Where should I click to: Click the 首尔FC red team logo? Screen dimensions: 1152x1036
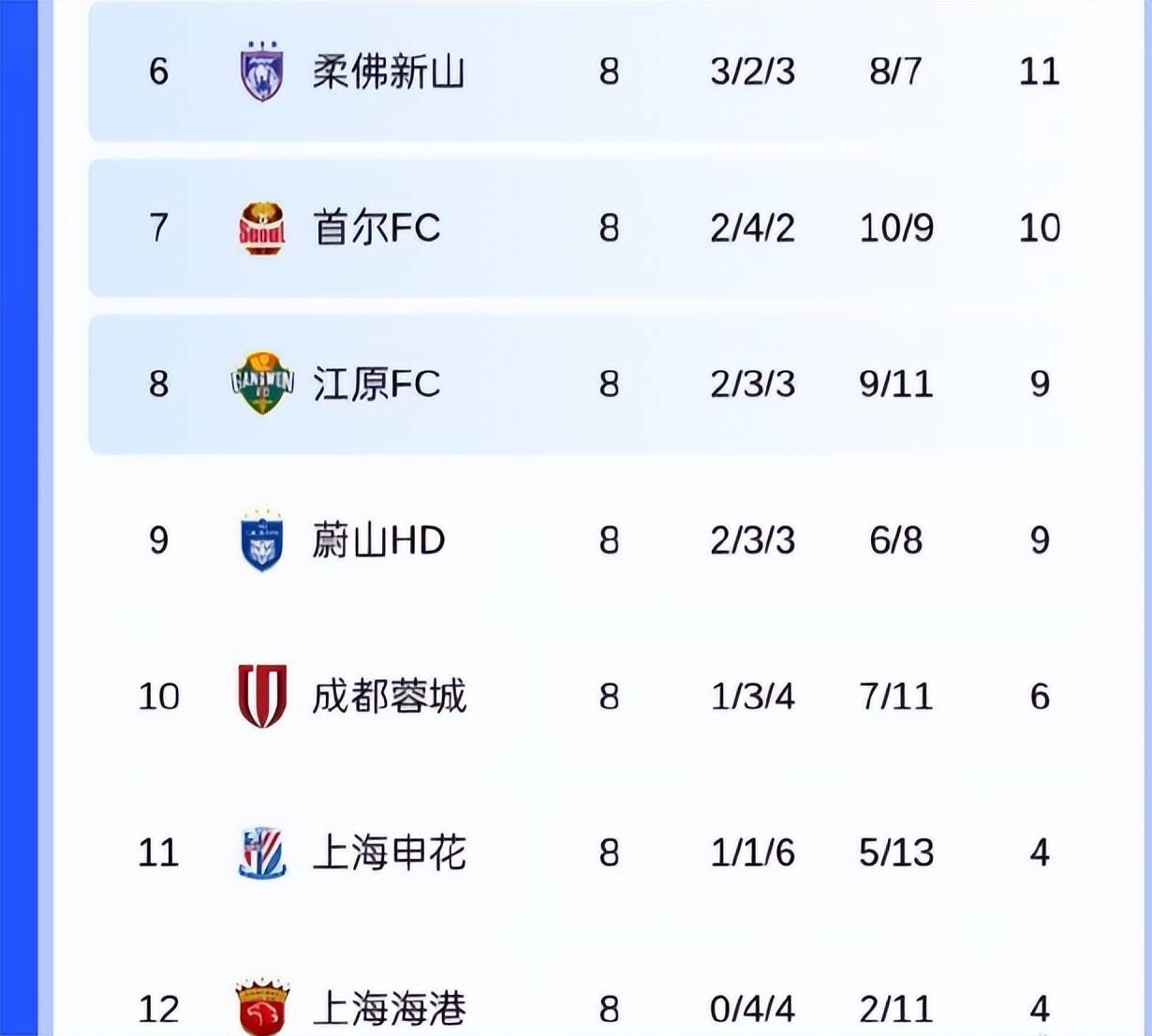261,228
